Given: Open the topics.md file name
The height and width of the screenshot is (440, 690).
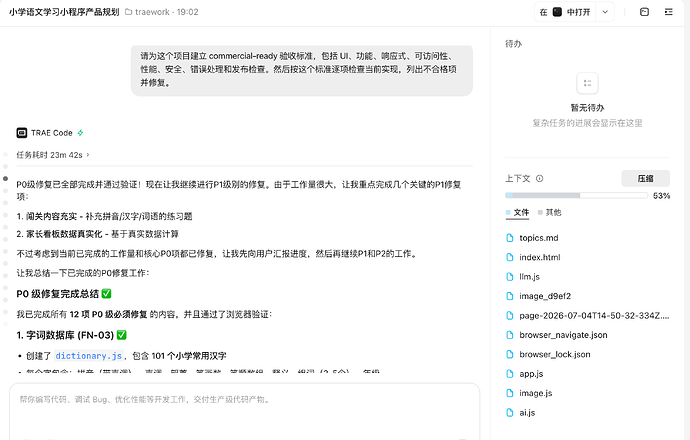Looking at the screenshot, I should 539,238.
